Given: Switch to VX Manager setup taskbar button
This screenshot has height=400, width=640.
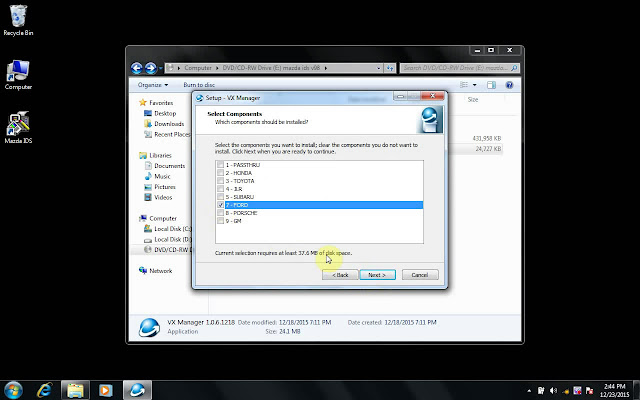Looking at the screenshot, I should tap(137, 391).
